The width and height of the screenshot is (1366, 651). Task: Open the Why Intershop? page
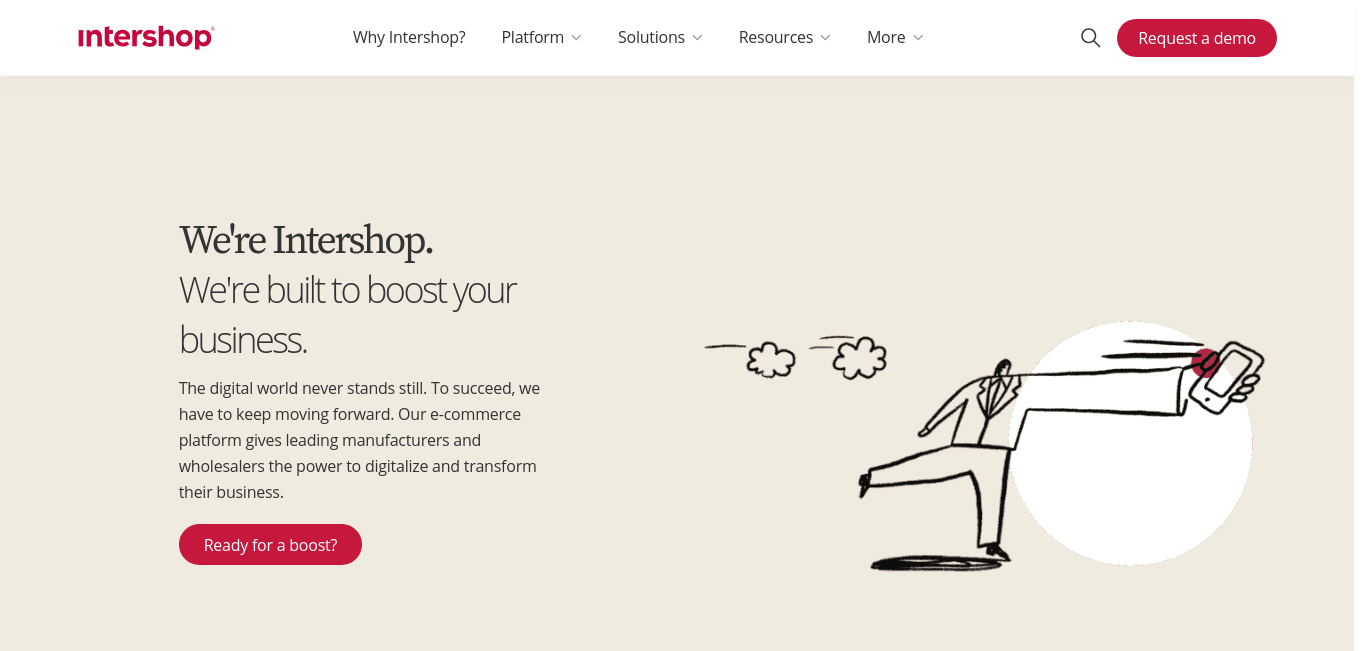tap(409, 37)
